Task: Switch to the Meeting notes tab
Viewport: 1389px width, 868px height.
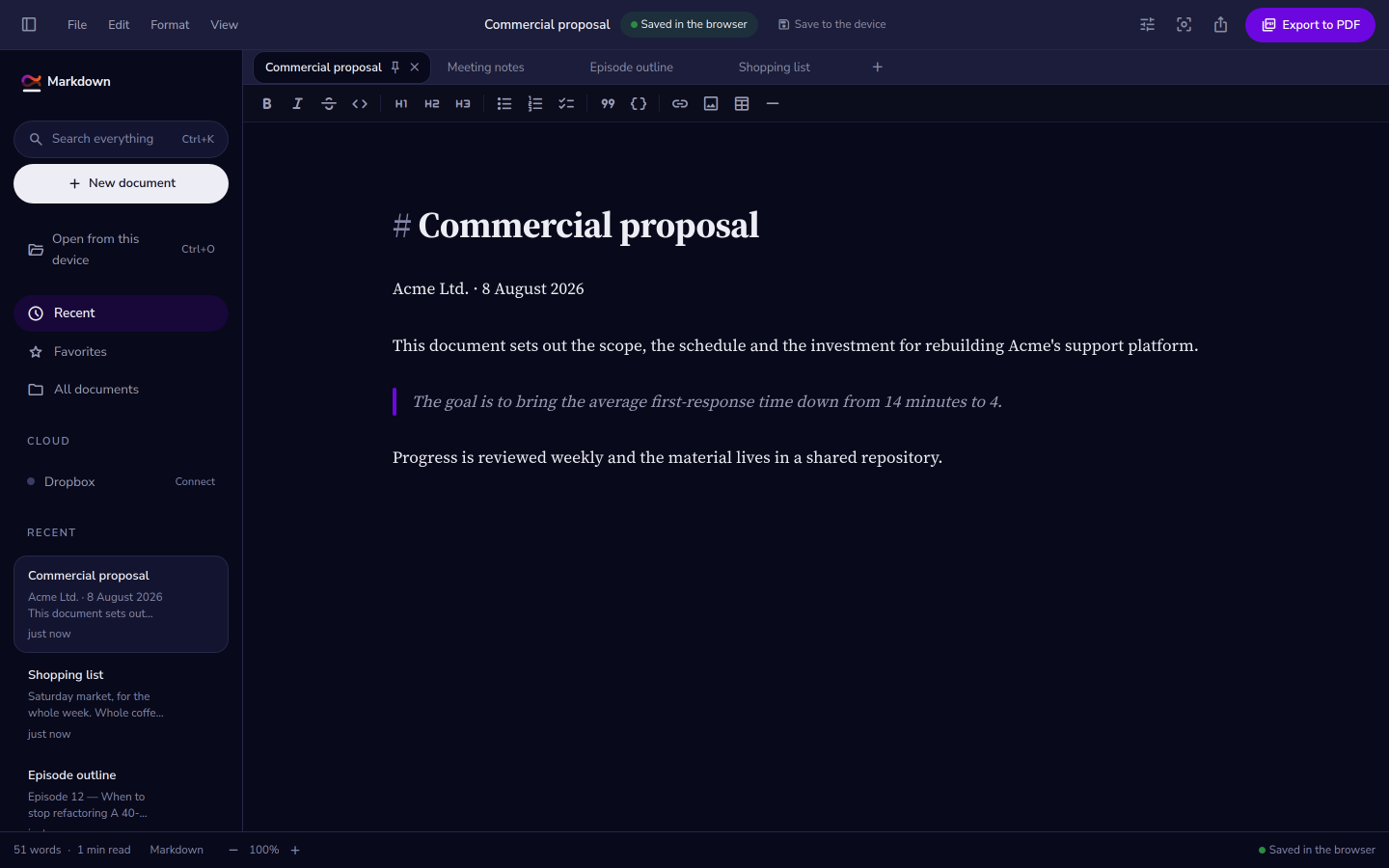Action: click(x=486, y=68)
